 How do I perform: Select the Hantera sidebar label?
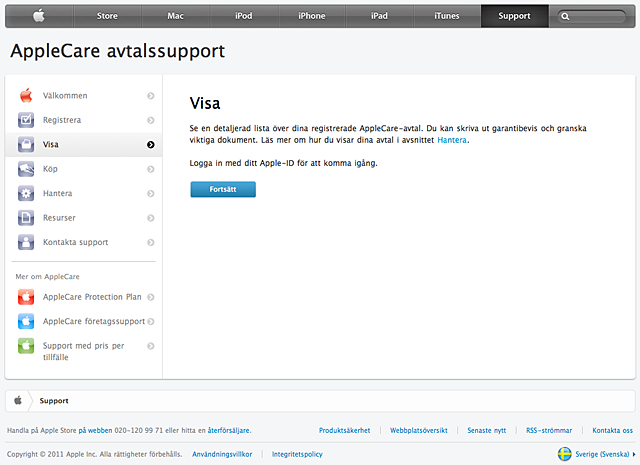58,194
